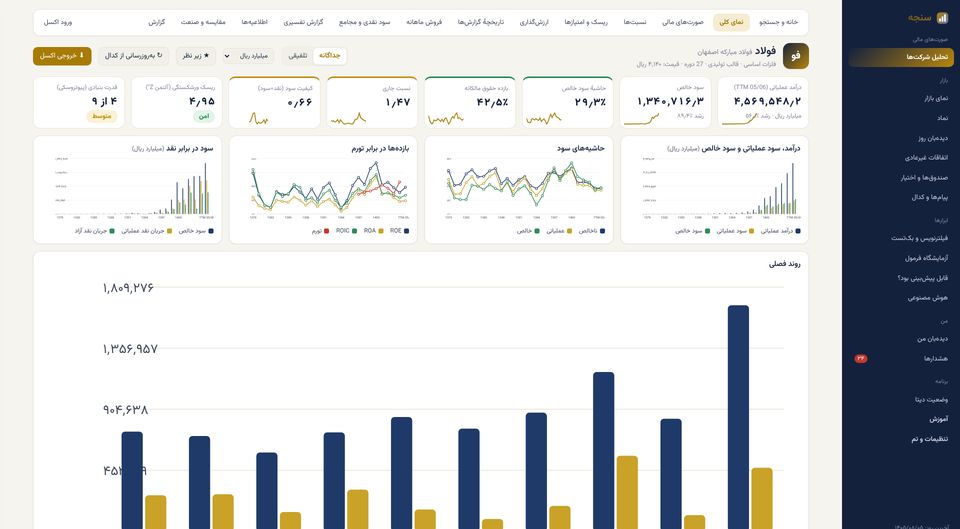Click the sparkline in the نسبت جاری card
This screenshot has height=529, width=960.
(348, 119)
